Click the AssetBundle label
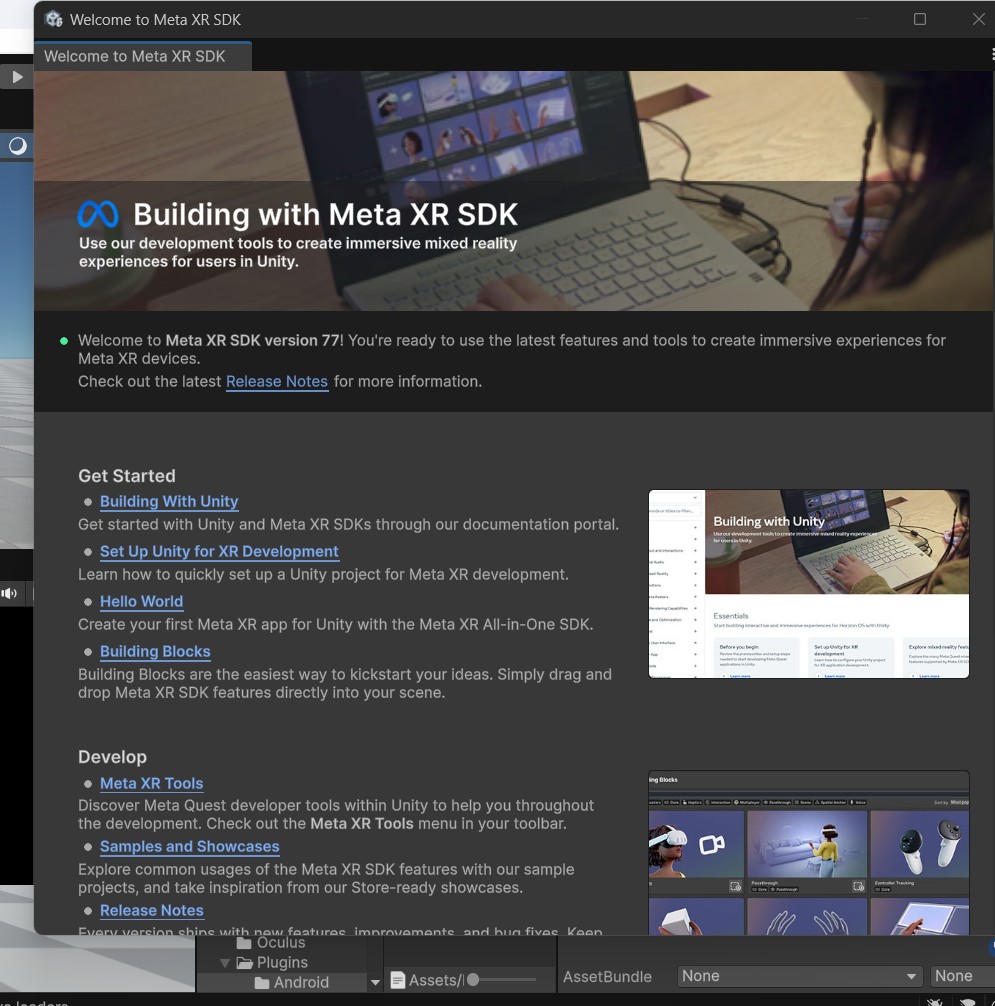 pos(607,976)
